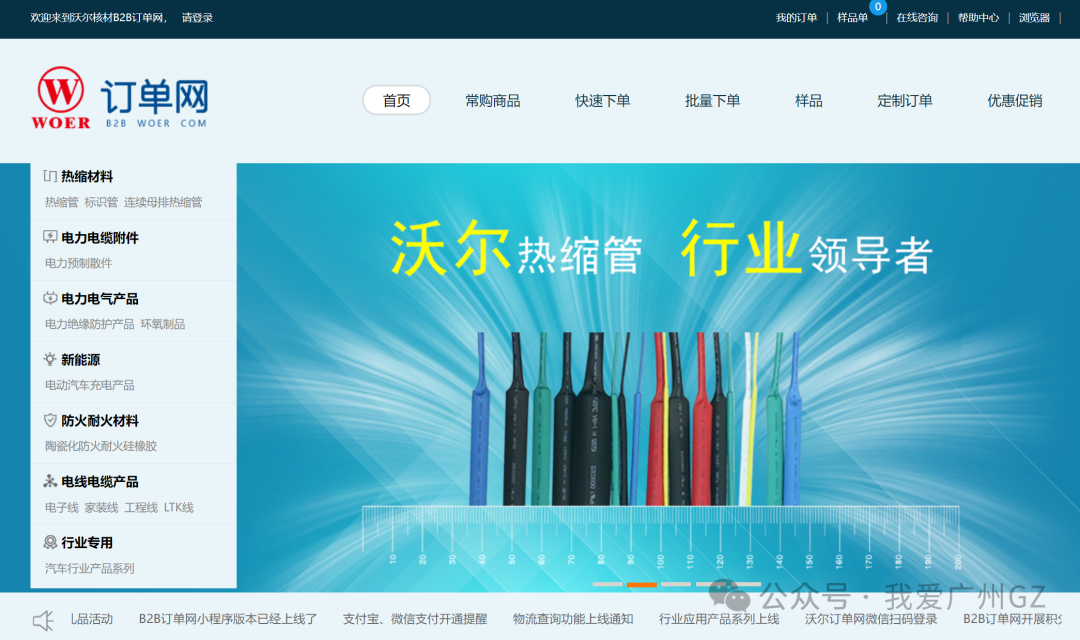Show the first banner slide indicator
1080x640 pixels.
tap(608, 584)
